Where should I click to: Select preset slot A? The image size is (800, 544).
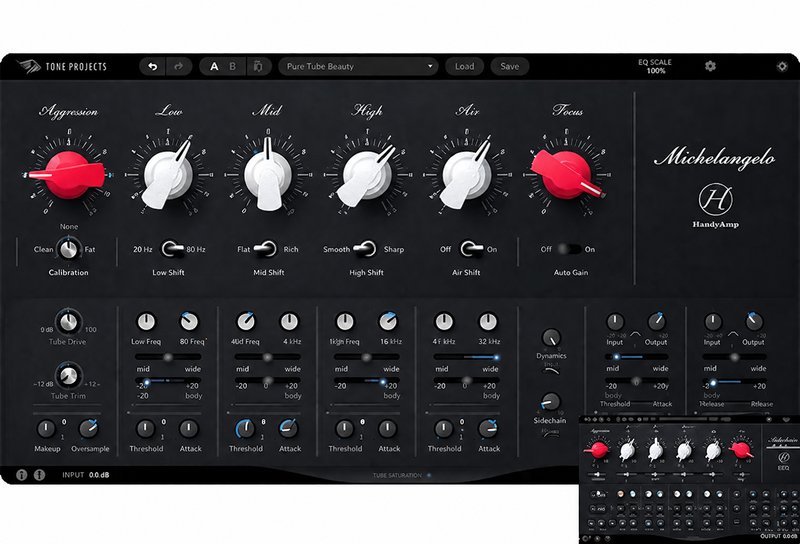pyautogui.click(x=214, y=66)
